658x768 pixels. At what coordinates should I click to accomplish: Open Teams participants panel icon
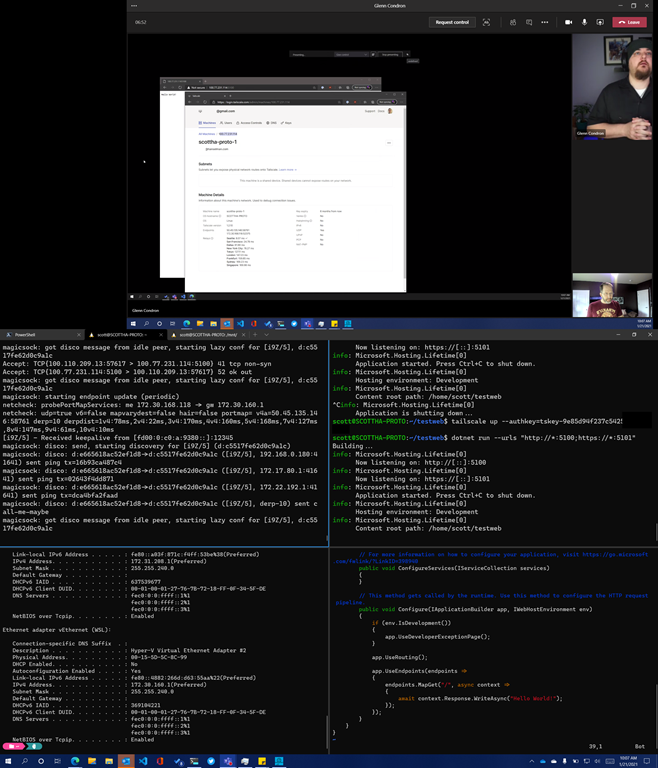(x=512, y=22)
